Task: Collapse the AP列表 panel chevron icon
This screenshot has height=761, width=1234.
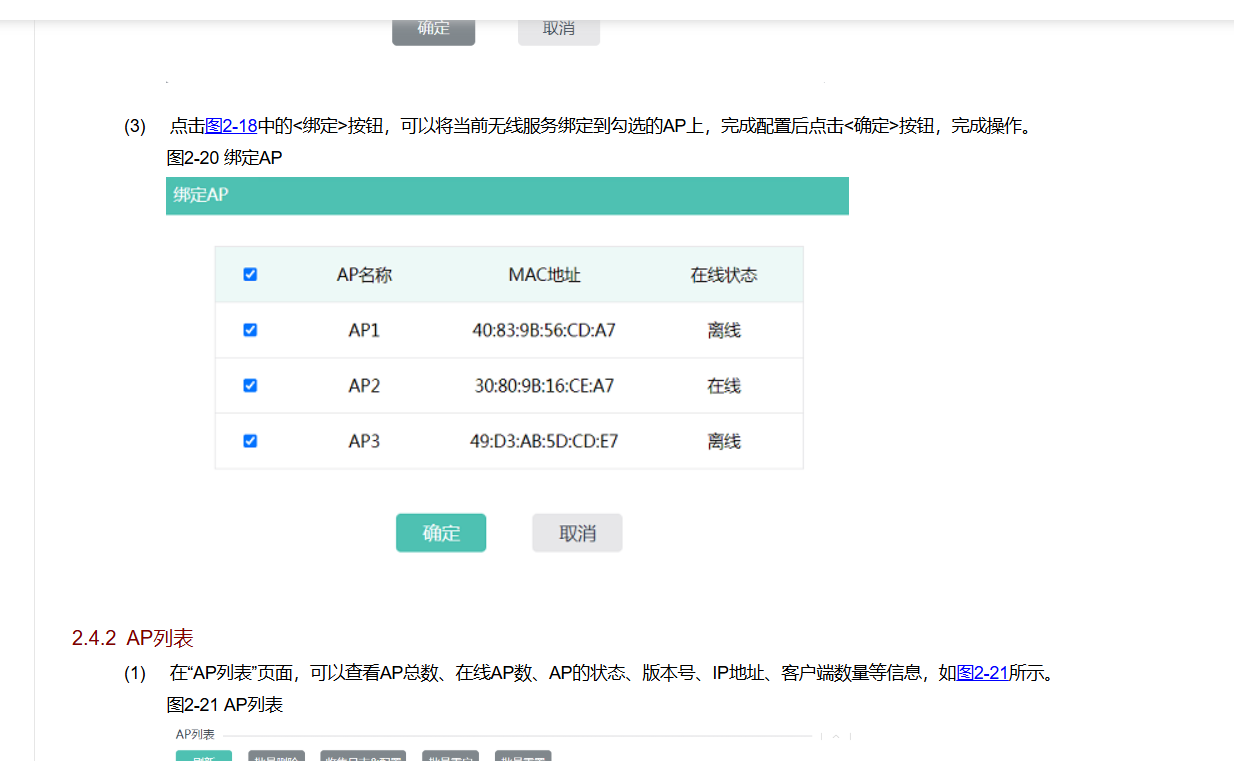Action: point(836,736)
